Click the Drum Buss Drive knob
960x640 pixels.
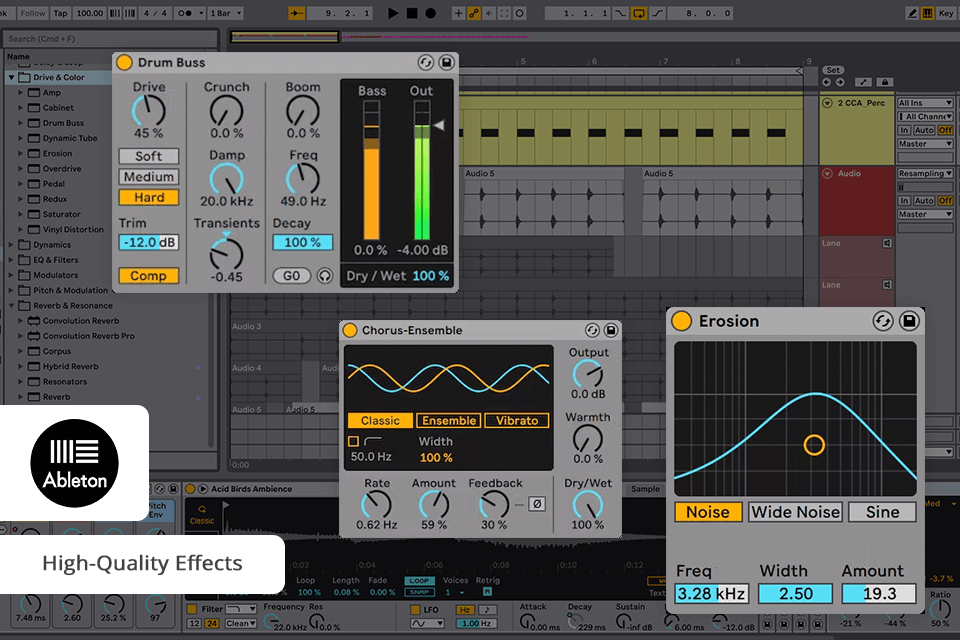(149, 111)
